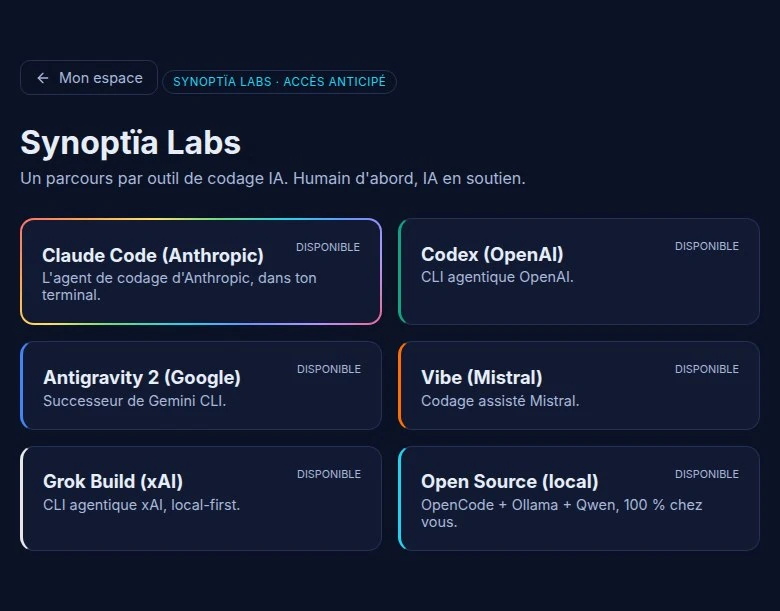Click the DISPONIBLE status on Open Source card
Screen dimensions: 780x611
(707, 474)
